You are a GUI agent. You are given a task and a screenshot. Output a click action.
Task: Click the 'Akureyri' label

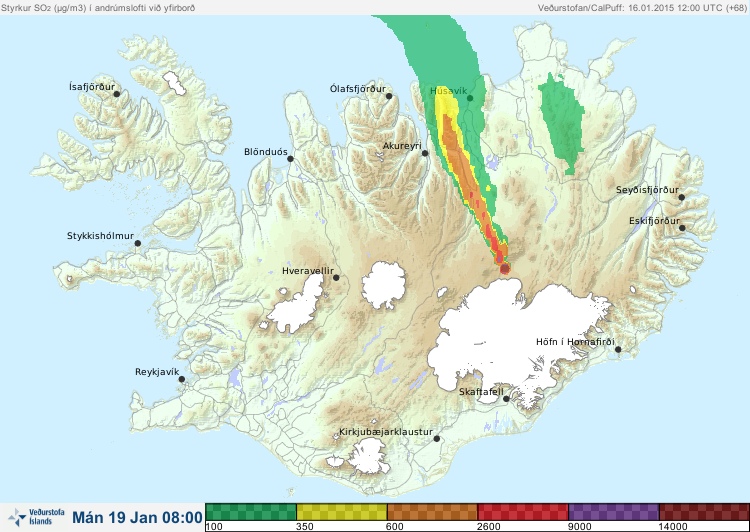click(402, 146)
